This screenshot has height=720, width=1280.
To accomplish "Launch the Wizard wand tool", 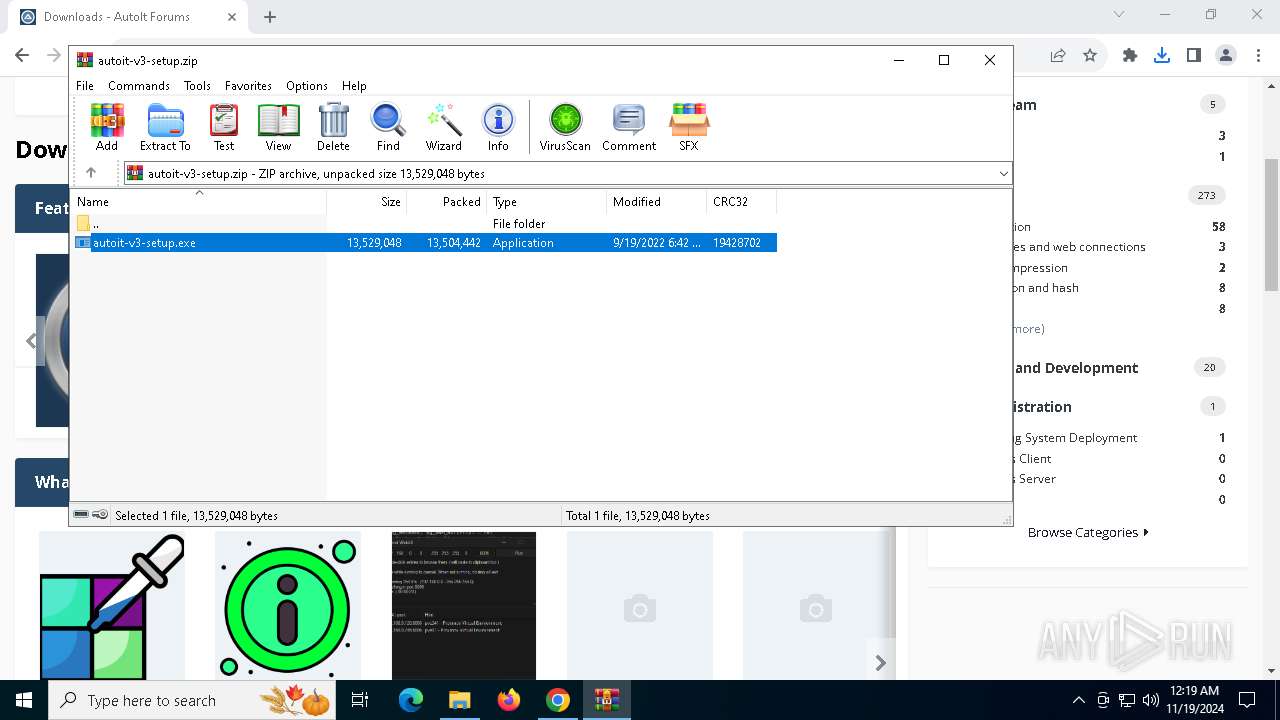I will [443, 127].
